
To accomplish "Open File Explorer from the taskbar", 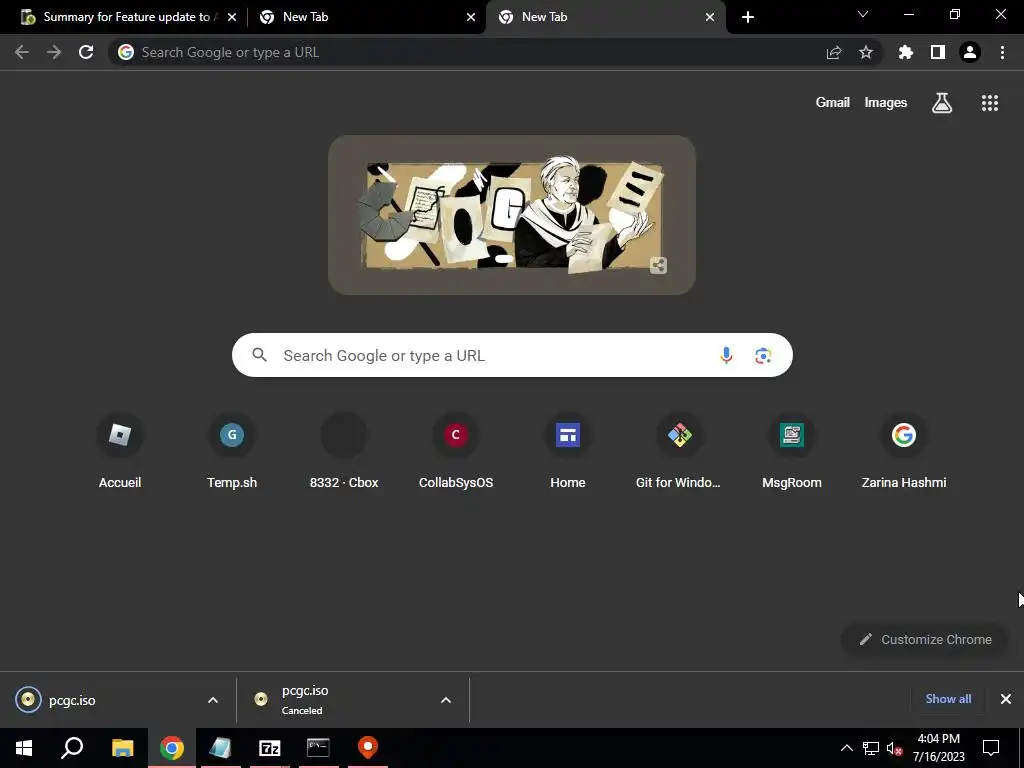I will [x=122, y=748].
